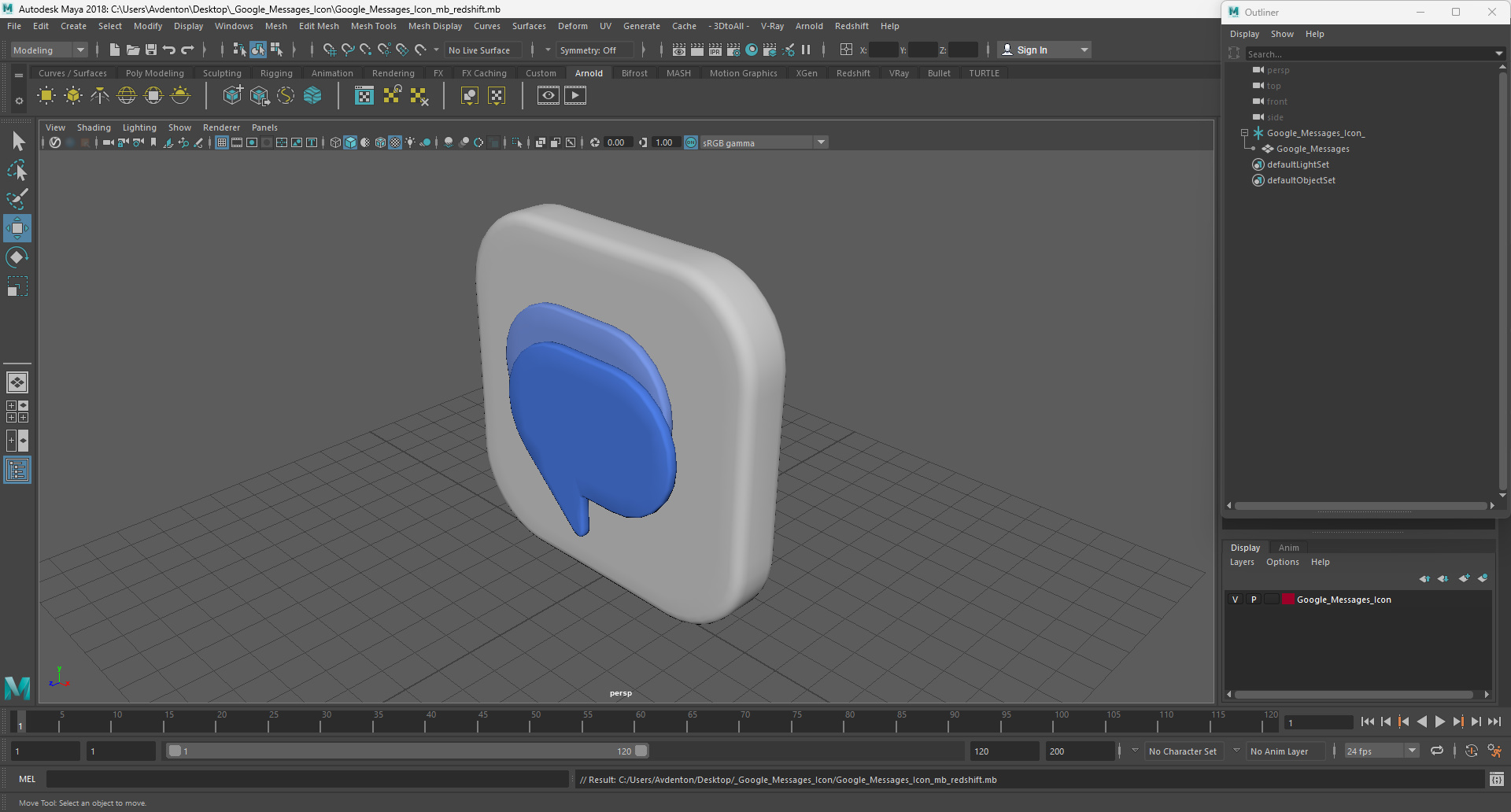Screen dimensions: 1511x812
Task: Click Google_Messages_Icon layer red color swatch
Action: pyautogui.click(x=1288, y=600)
